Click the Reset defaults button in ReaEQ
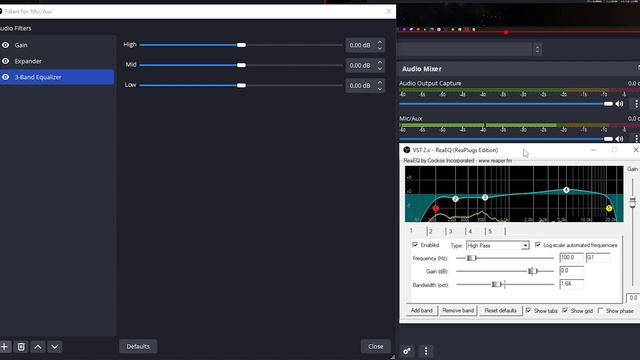This screenshot has width=640, height=360. (500, 311)
